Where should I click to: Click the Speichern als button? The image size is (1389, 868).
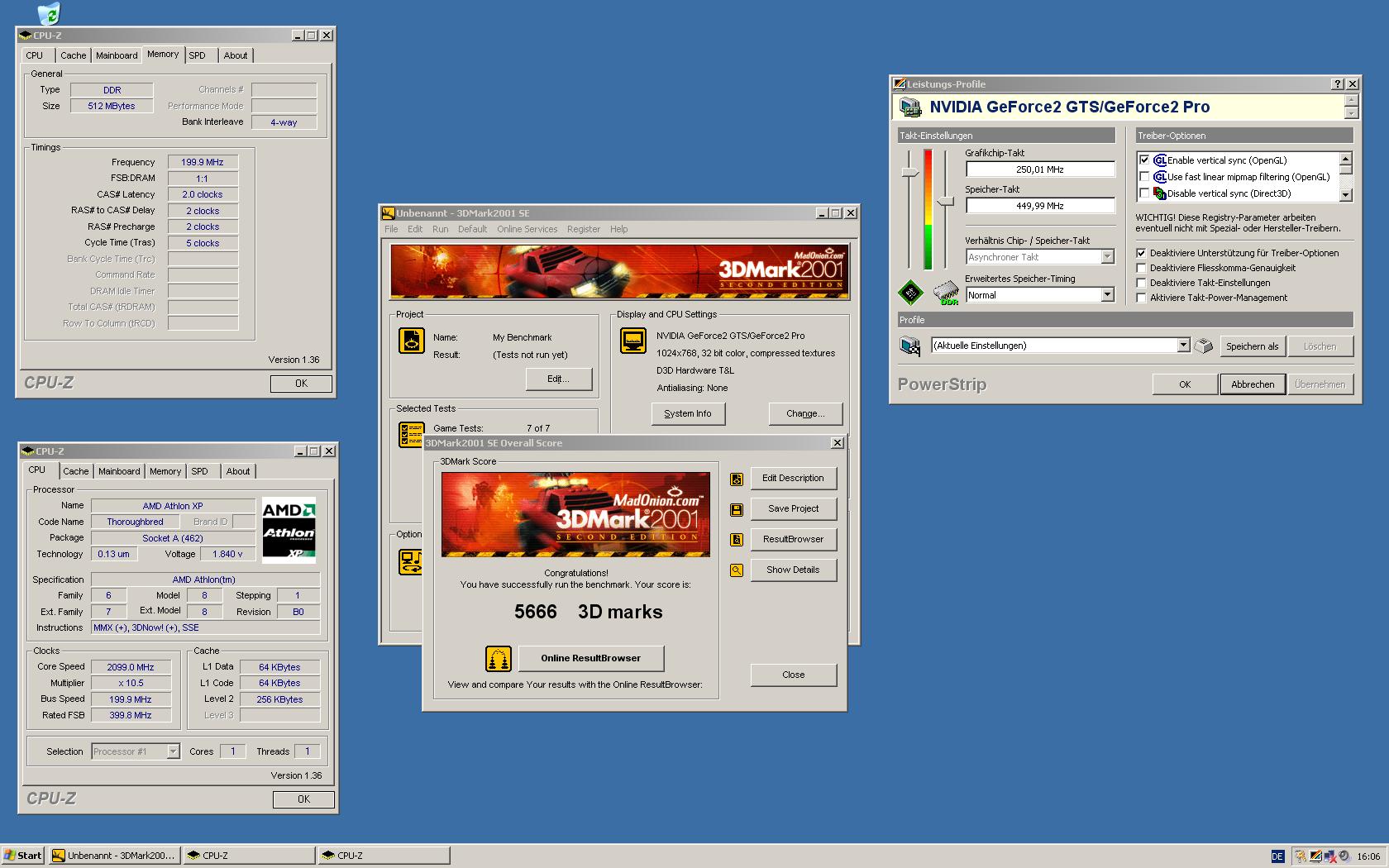pyautogui.click(x=1252, y=346)
